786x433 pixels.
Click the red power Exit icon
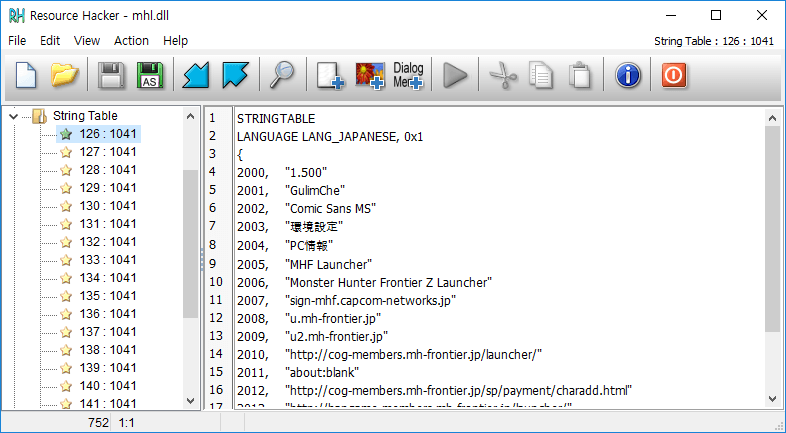tap(674, 75)
